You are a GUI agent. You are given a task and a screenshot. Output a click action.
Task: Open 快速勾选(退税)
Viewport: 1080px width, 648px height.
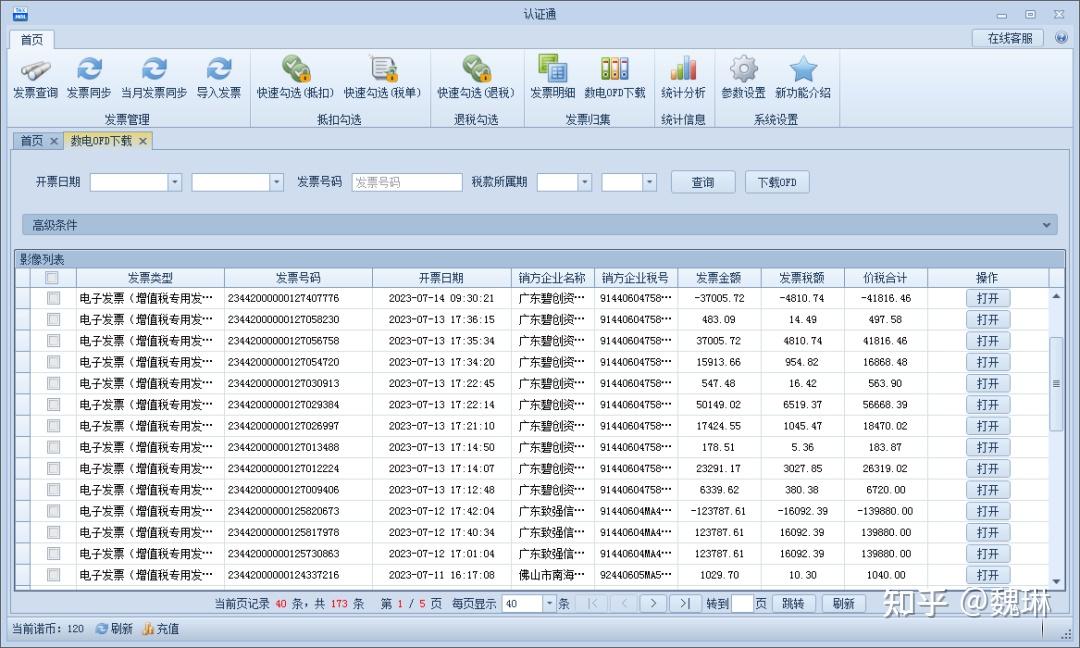tap(477, 78)
